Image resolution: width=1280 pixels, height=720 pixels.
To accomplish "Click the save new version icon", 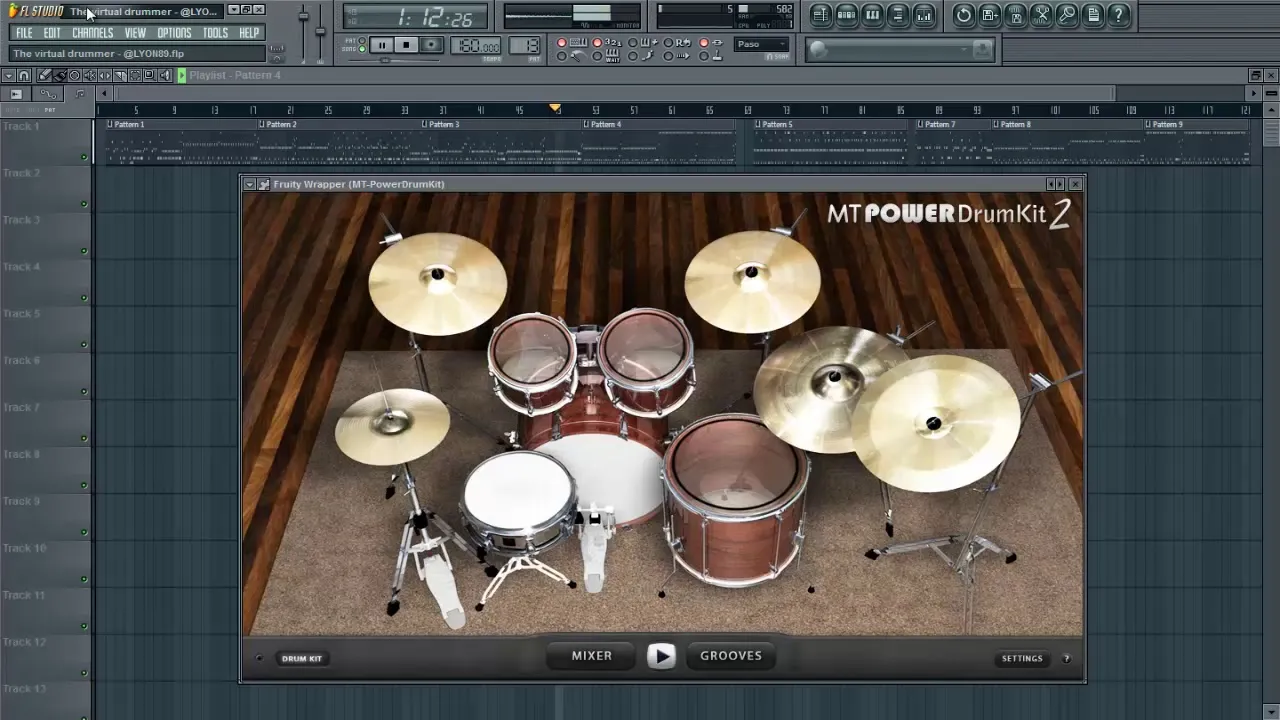I will [989, 15].
